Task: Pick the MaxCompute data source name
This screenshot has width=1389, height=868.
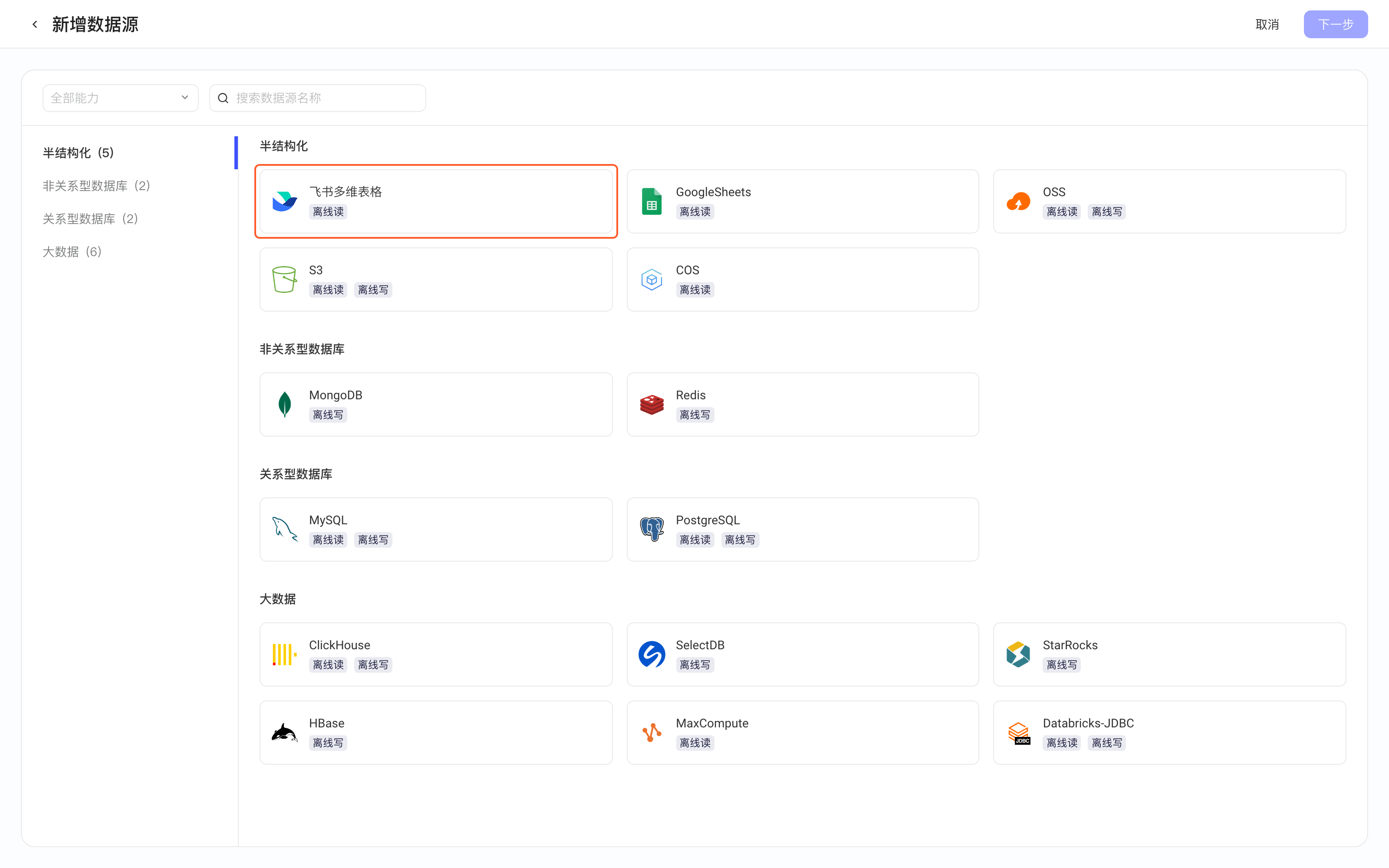Action: pos(712,723)
